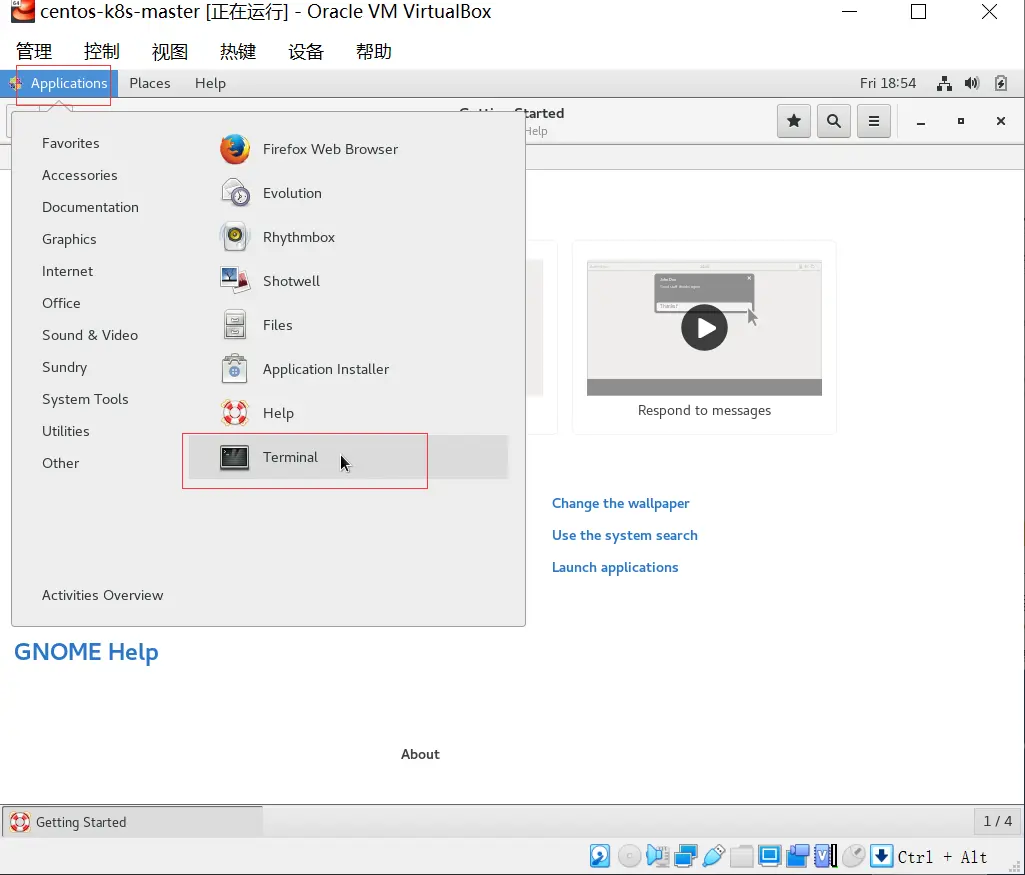Click the 1 / 4 workspace switcher
The image size is (1025, 875).
click(998, 821)
